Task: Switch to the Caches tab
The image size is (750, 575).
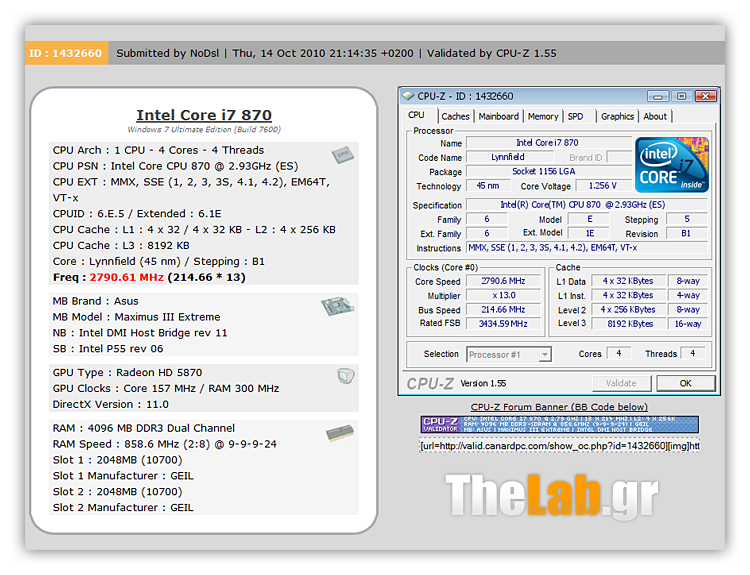Action: [455, 116]
